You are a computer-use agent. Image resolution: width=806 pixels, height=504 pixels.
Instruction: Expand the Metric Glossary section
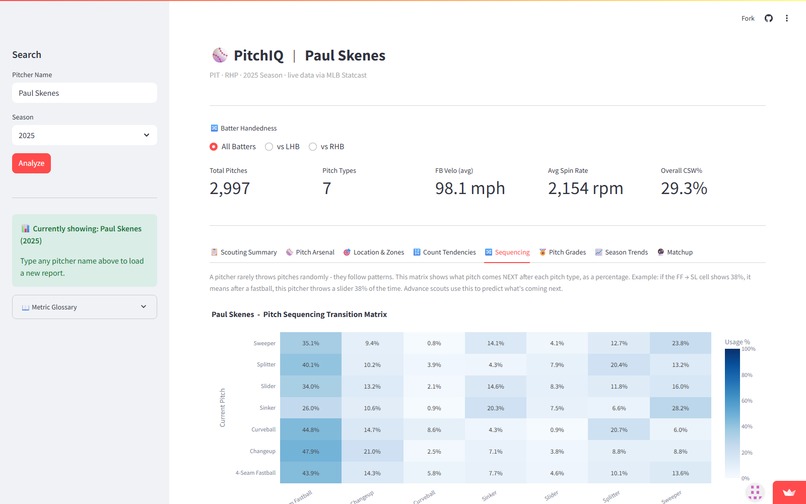point(84,307)
